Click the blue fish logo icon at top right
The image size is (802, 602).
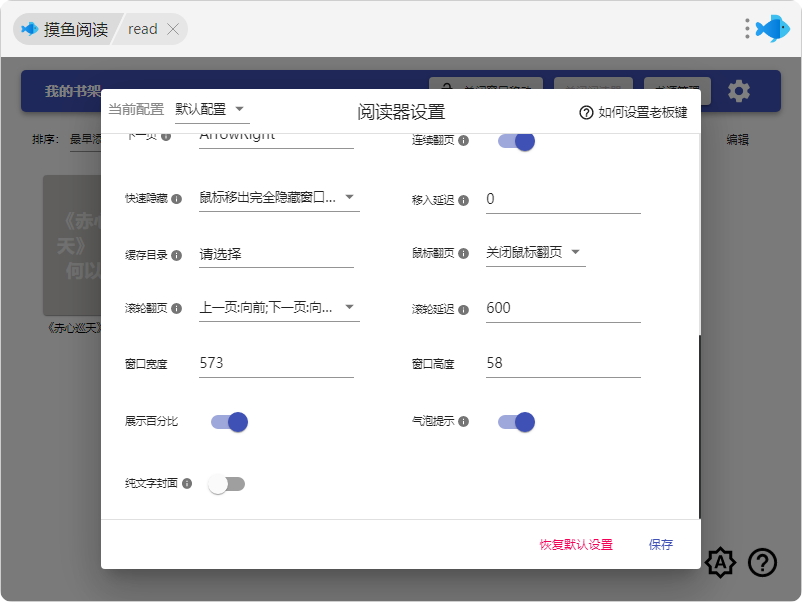(773, 28)
